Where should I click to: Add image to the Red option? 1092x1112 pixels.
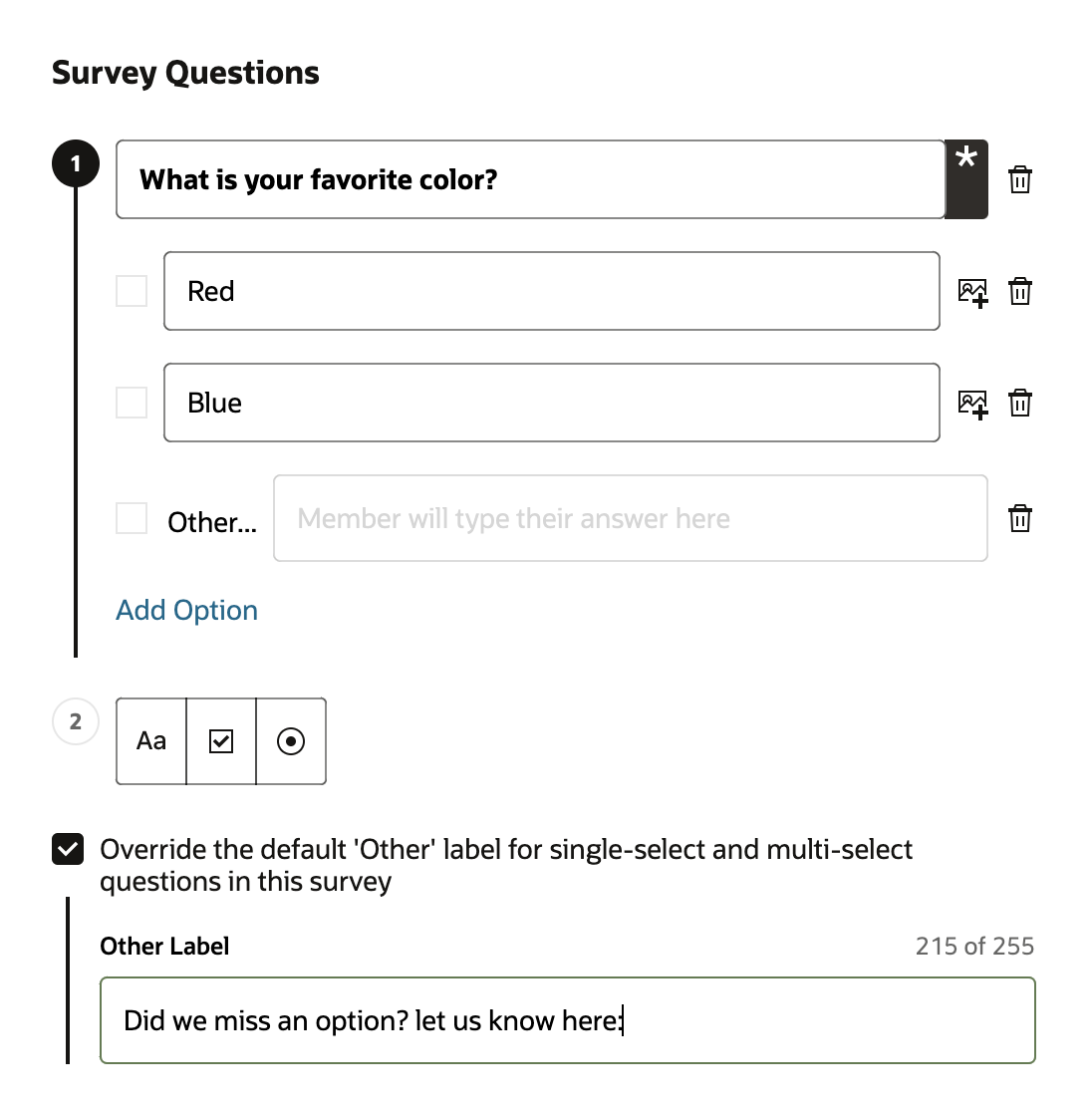(972, 292)
